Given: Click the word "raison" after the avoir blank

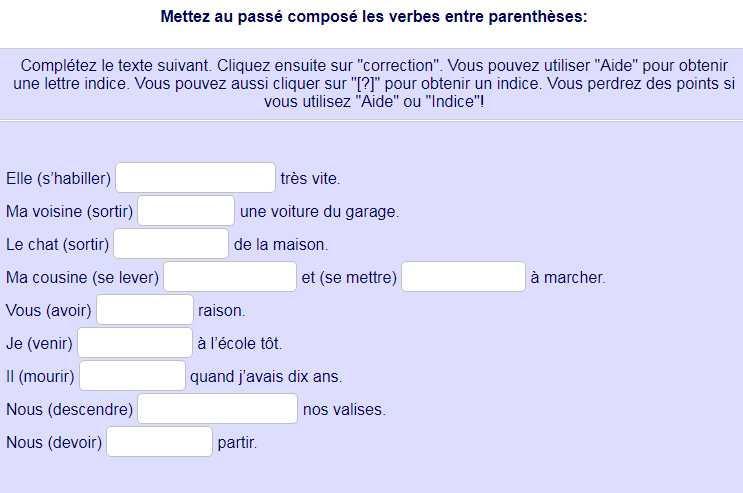Looking at the screenshot, I should coord(222,310).
